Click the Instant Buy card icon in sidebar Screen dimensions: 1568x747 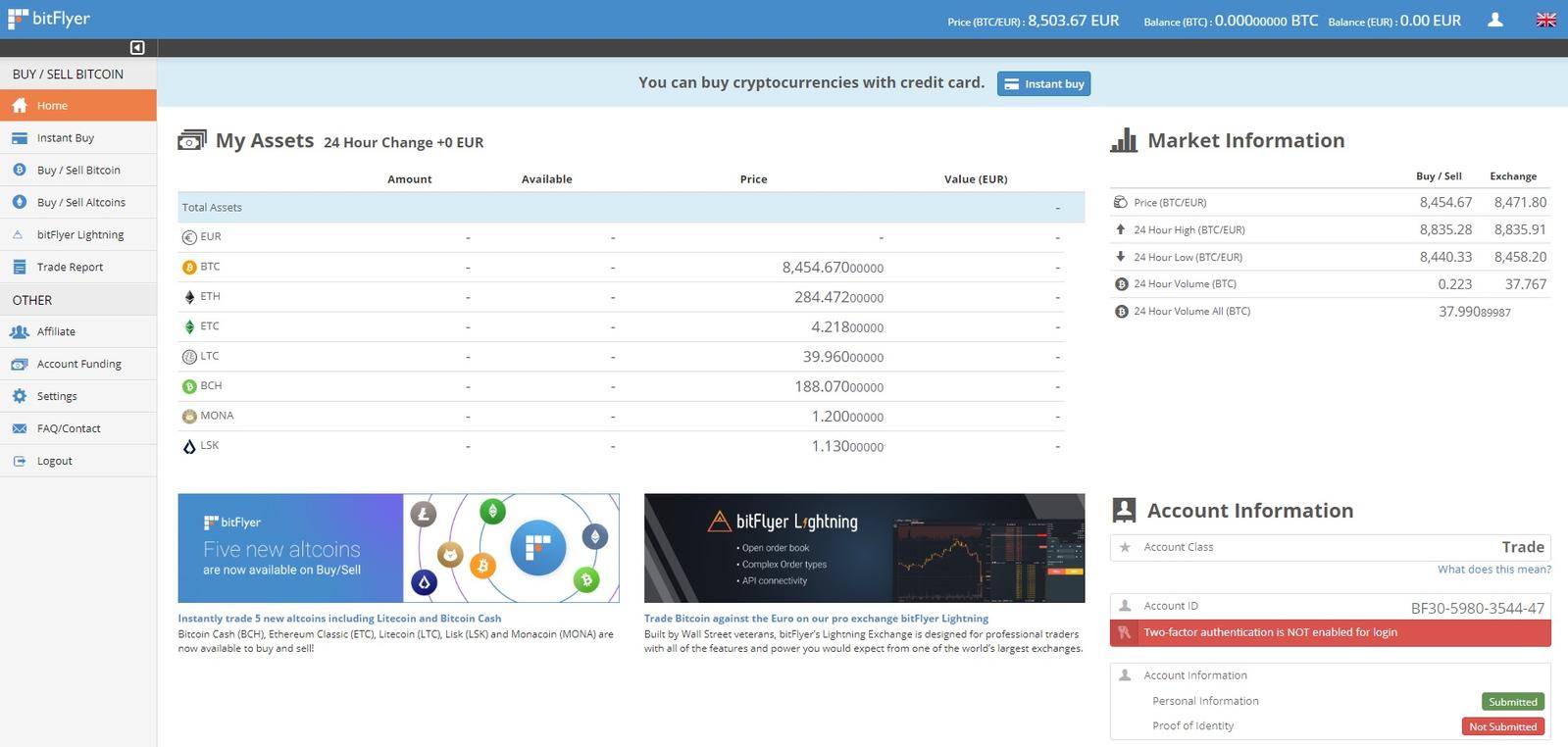click(x=20, y=138)
